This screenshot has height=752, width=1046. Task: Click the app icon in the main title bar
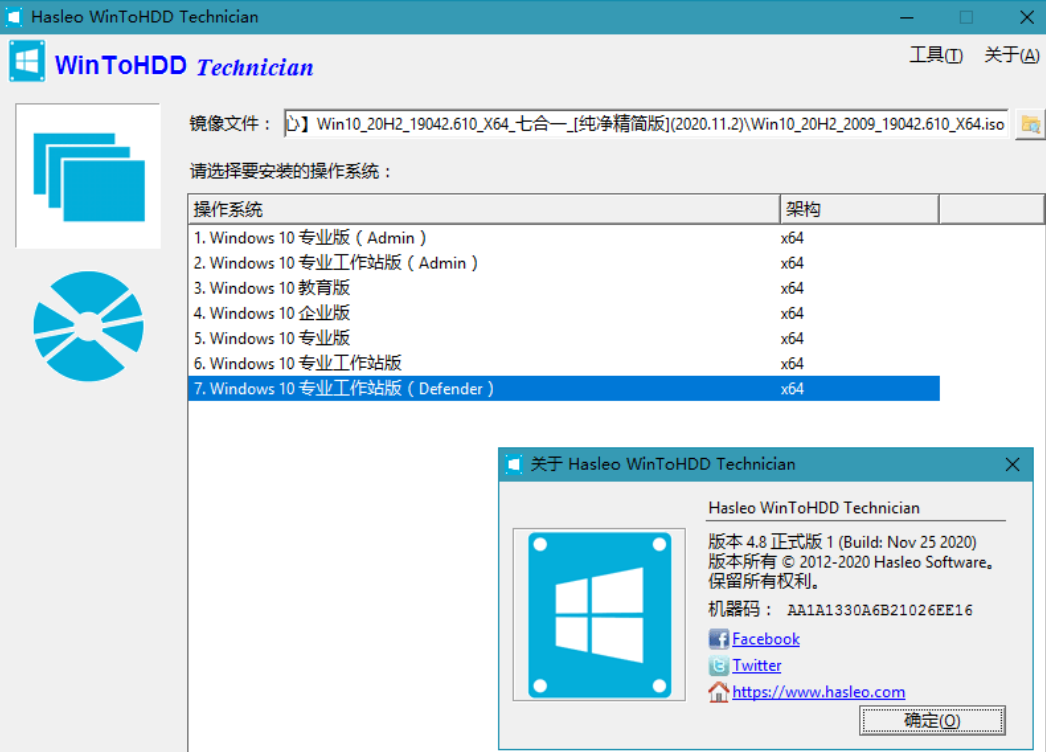coord(13,17)
